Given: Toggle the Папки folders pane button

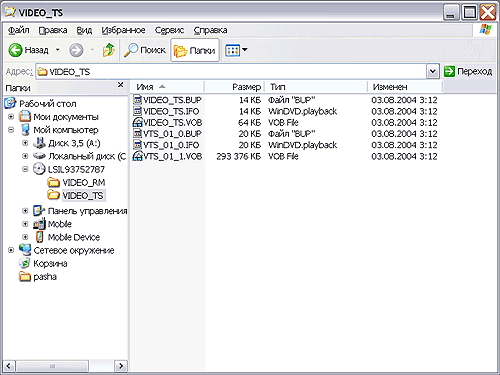Looking at the screenshot, I should point(195,50).
